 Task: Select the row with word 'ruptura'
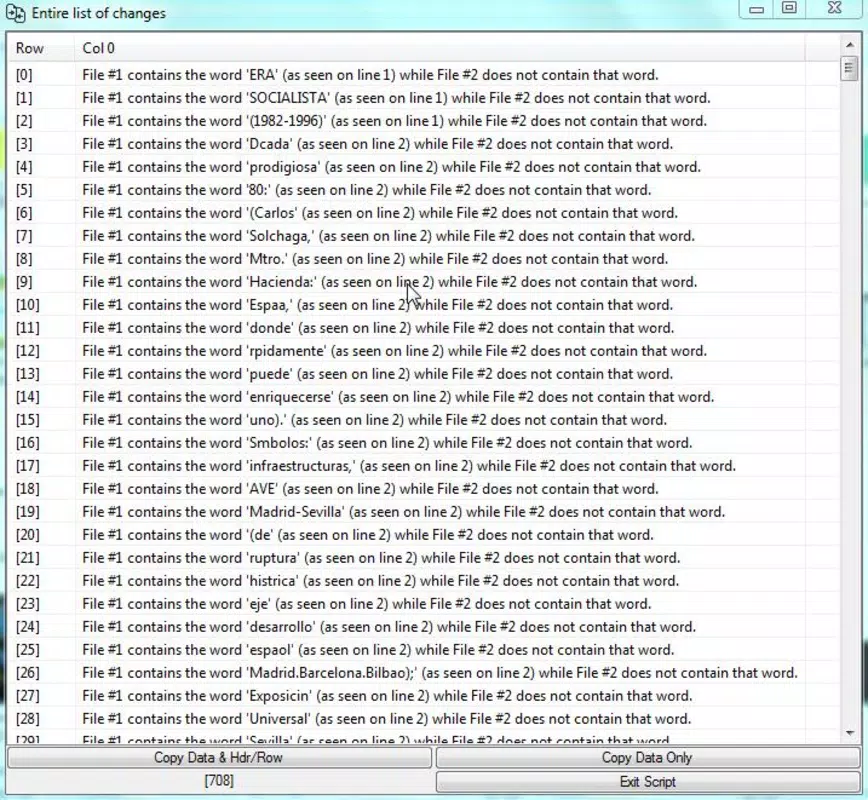click(x=424, y=558)
